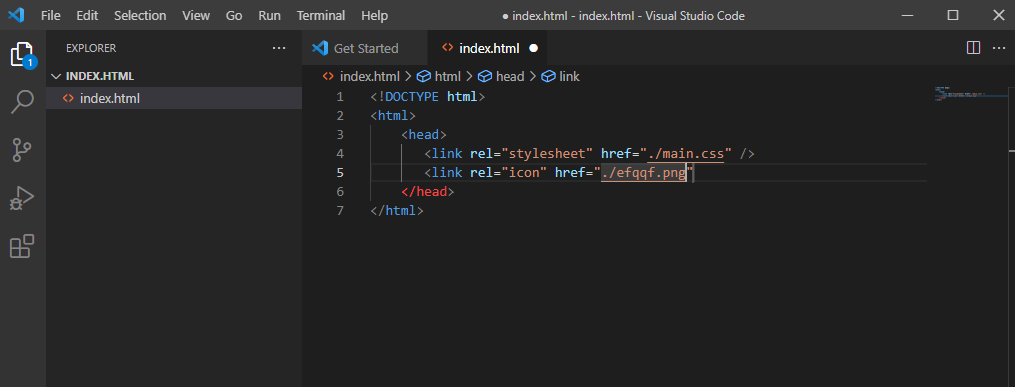This screenshot has width=1015, height=387.
Task: Click head element in the breadcrumb
Action: click(509, 76)
